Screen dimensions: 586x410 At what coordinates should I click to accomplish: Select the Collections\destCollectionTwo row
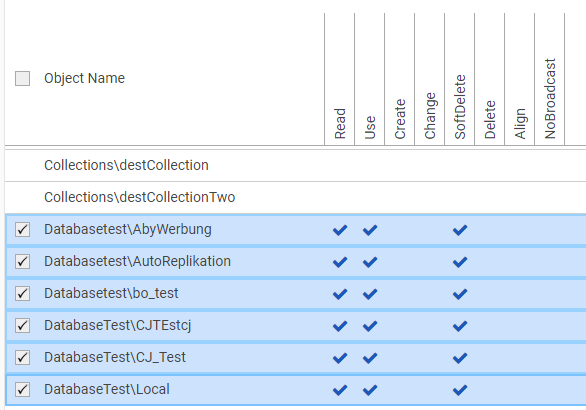click(295, 197)
